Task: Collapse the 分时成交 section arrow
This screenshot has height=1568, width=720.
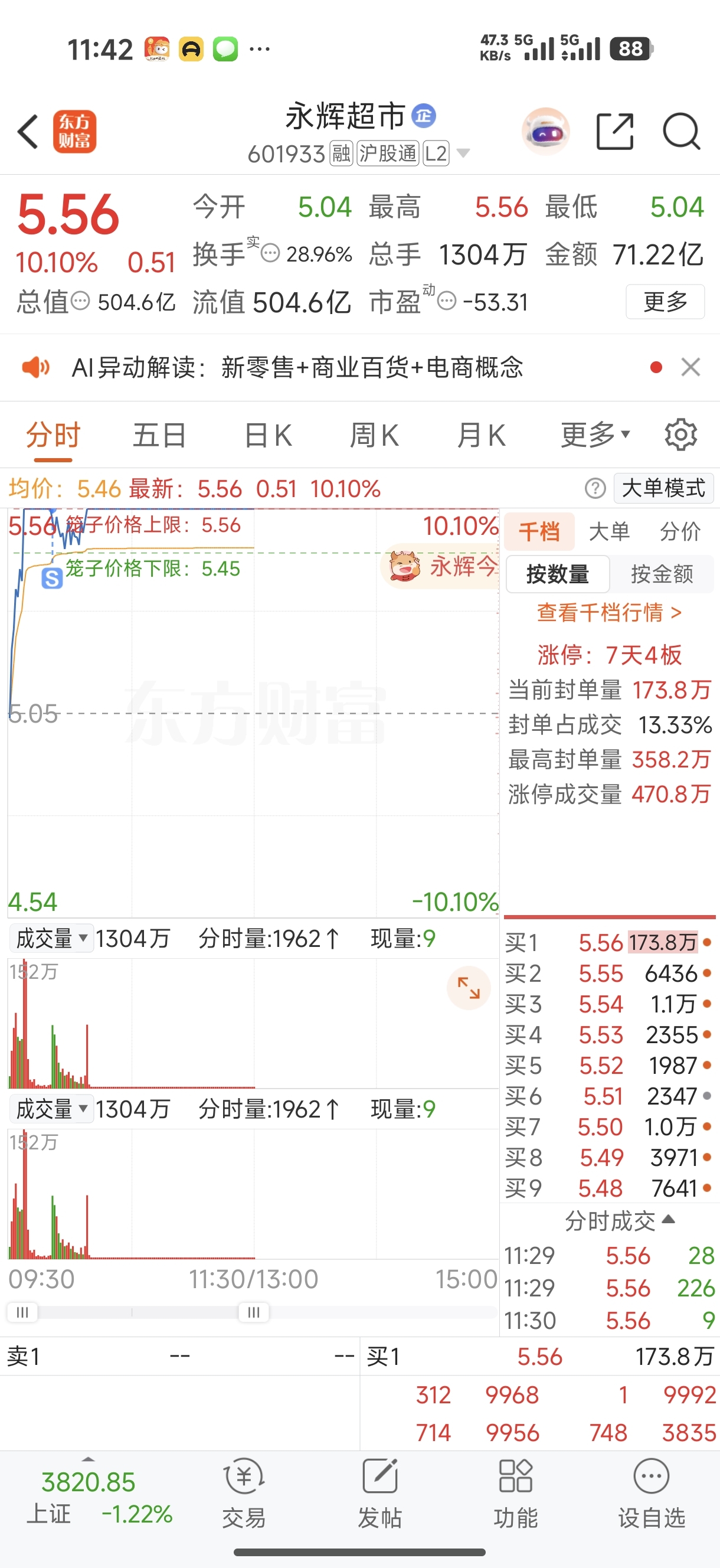Action: (667, 1219)
